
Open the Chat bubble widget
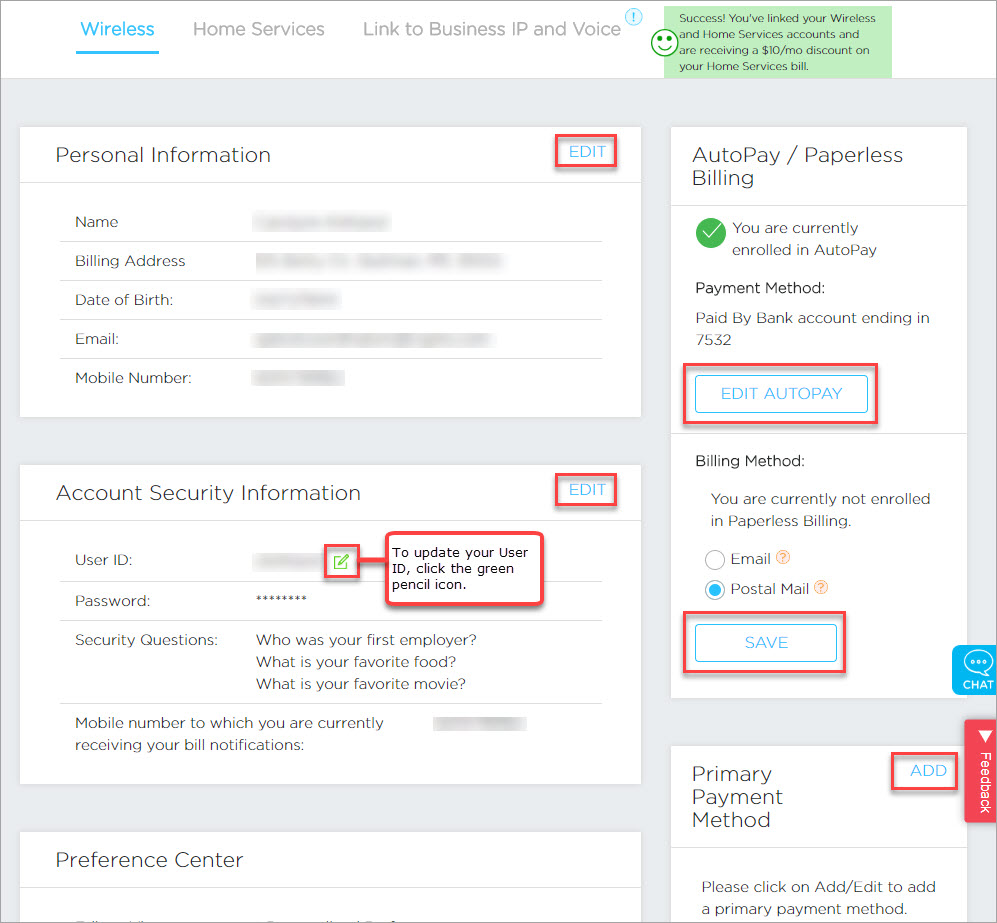click(x=976, y=670)
